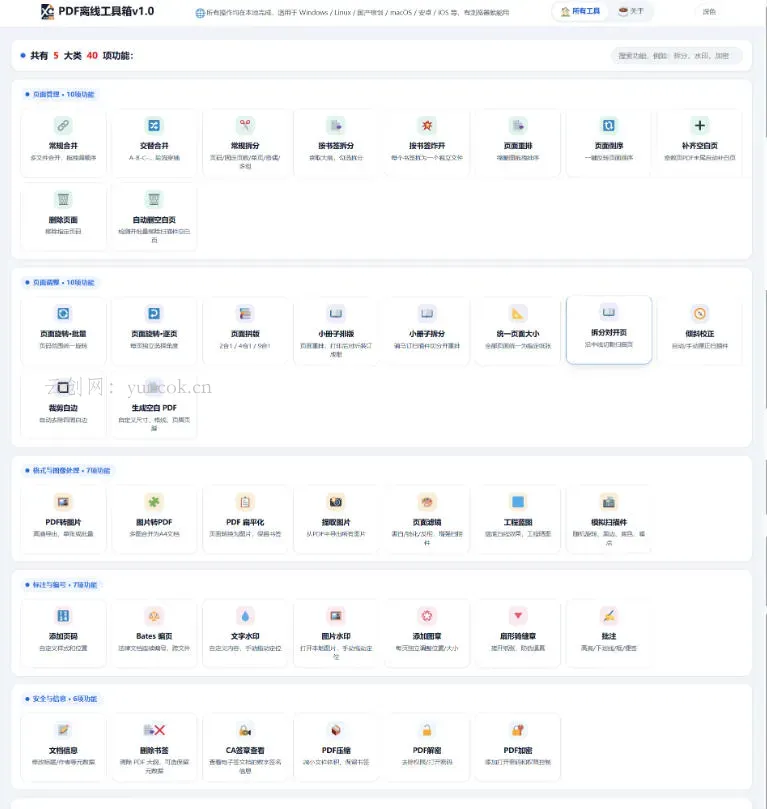The image size is (767, 809).
Task: Open the PDF压缩 compression tool card
Action: pos(336,748)
